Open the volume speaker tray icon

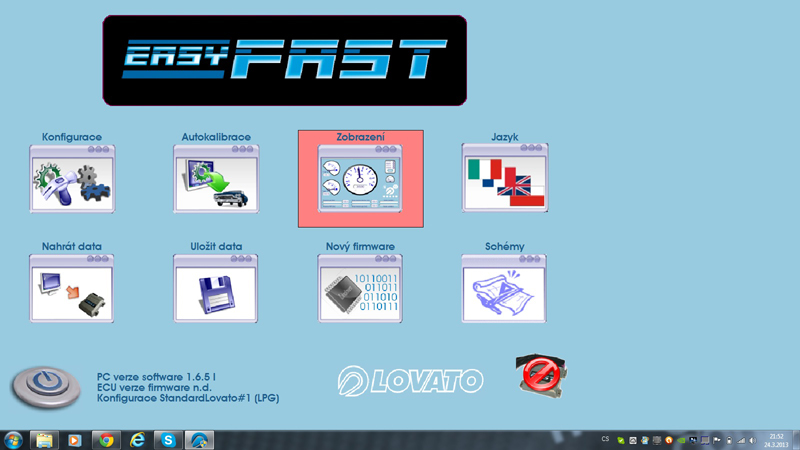[753, 440]
